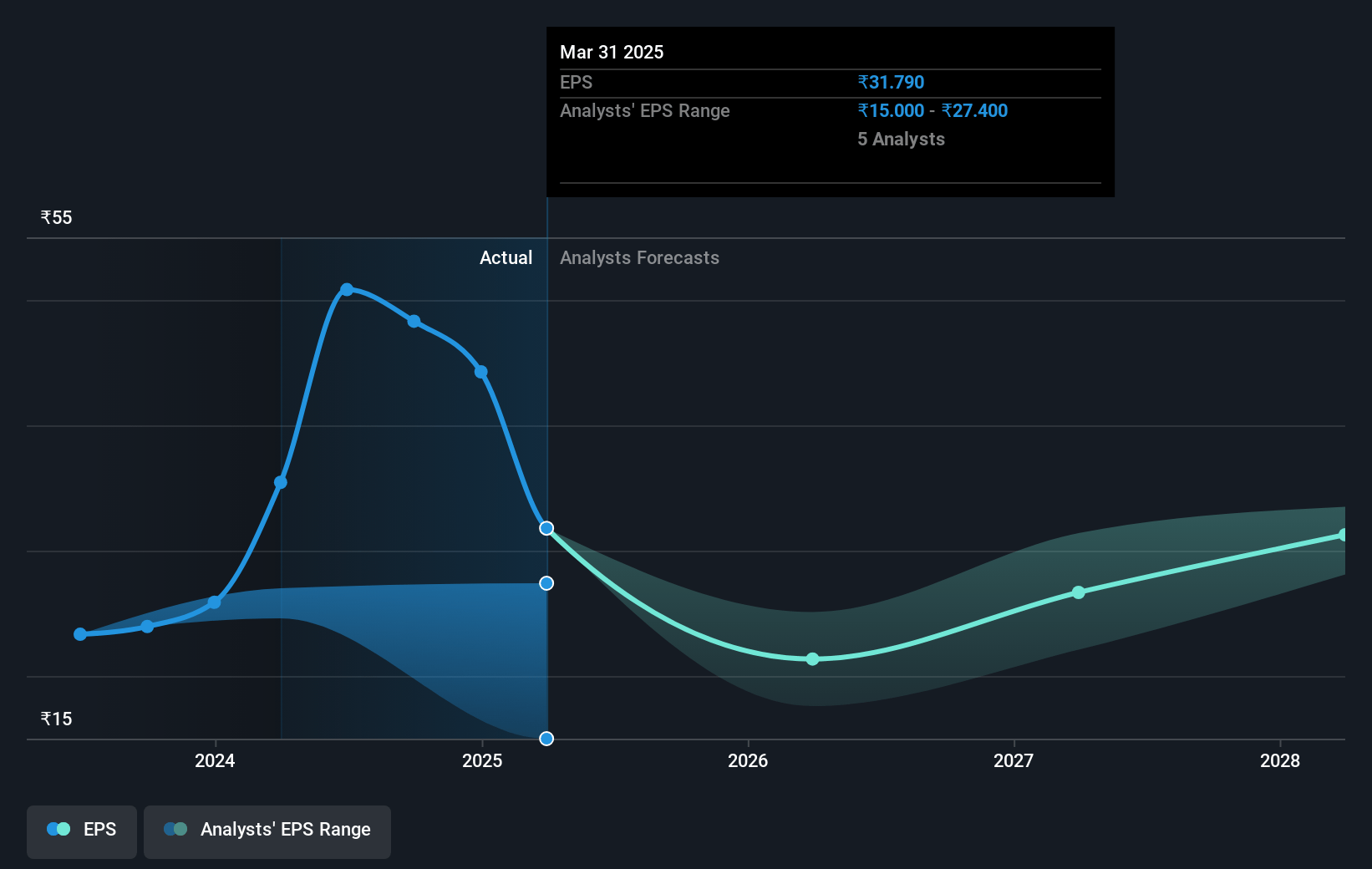Click the ₹55 y-axis label
Image resolution: width=1372 pixels, height=869 pixels.
[x=57, y=217]
